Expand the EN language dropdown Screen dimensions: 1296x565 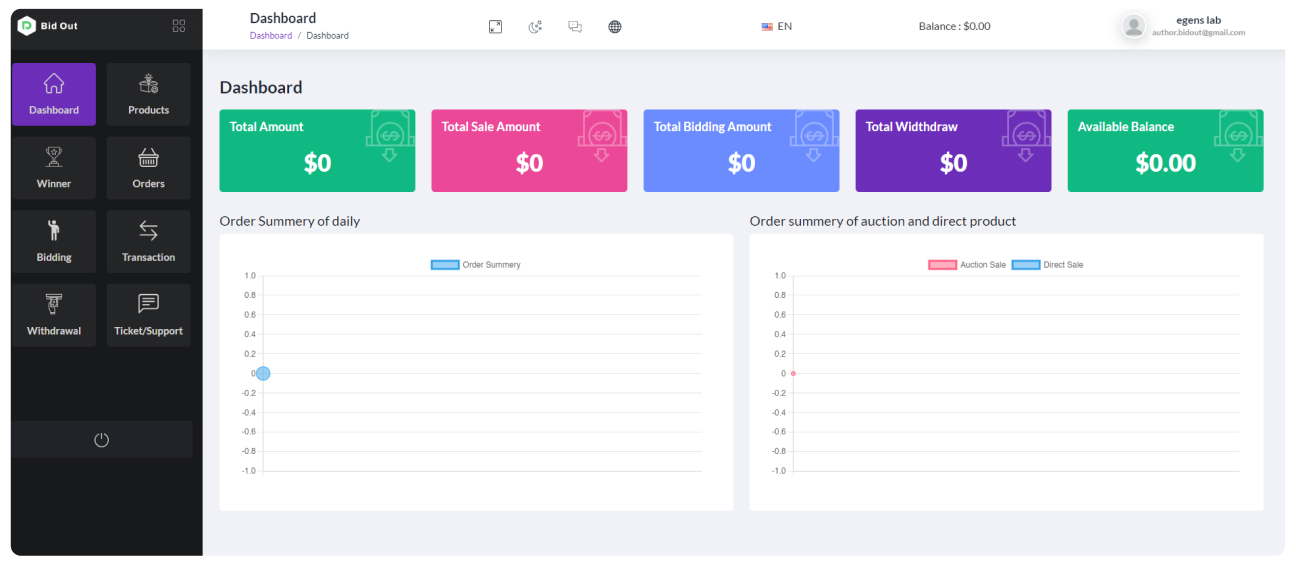(x=777, y=27)
